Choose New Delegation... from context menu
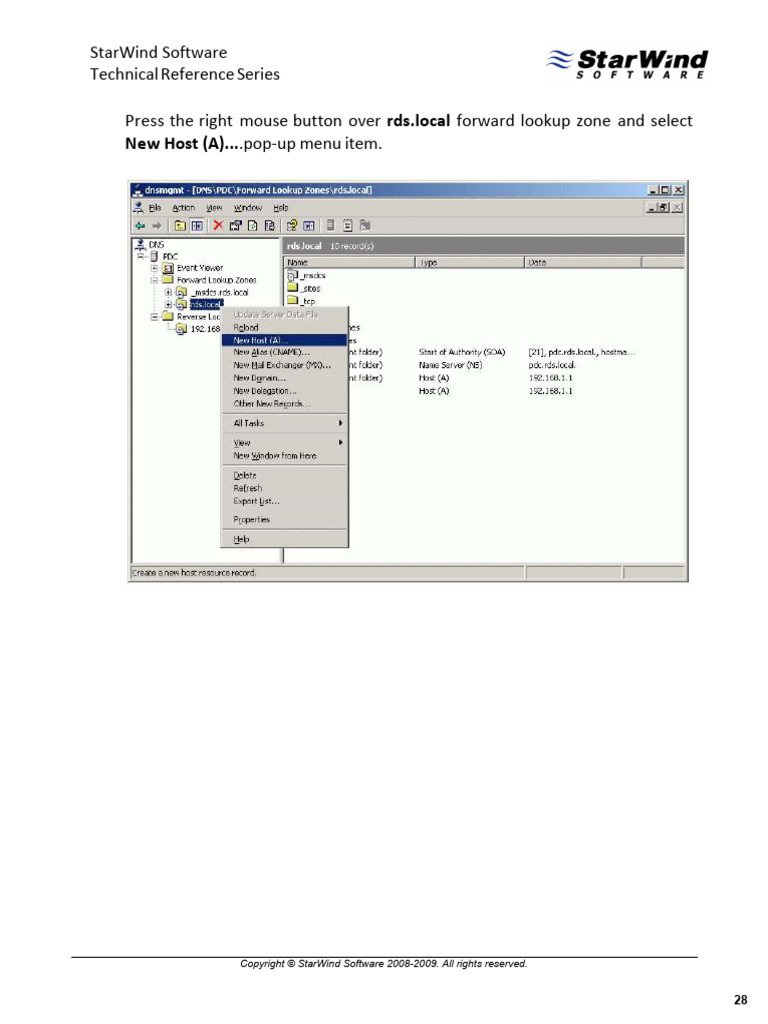Image resolution: width=768 pixels, height=1024 pixels. tap(283, 391)
